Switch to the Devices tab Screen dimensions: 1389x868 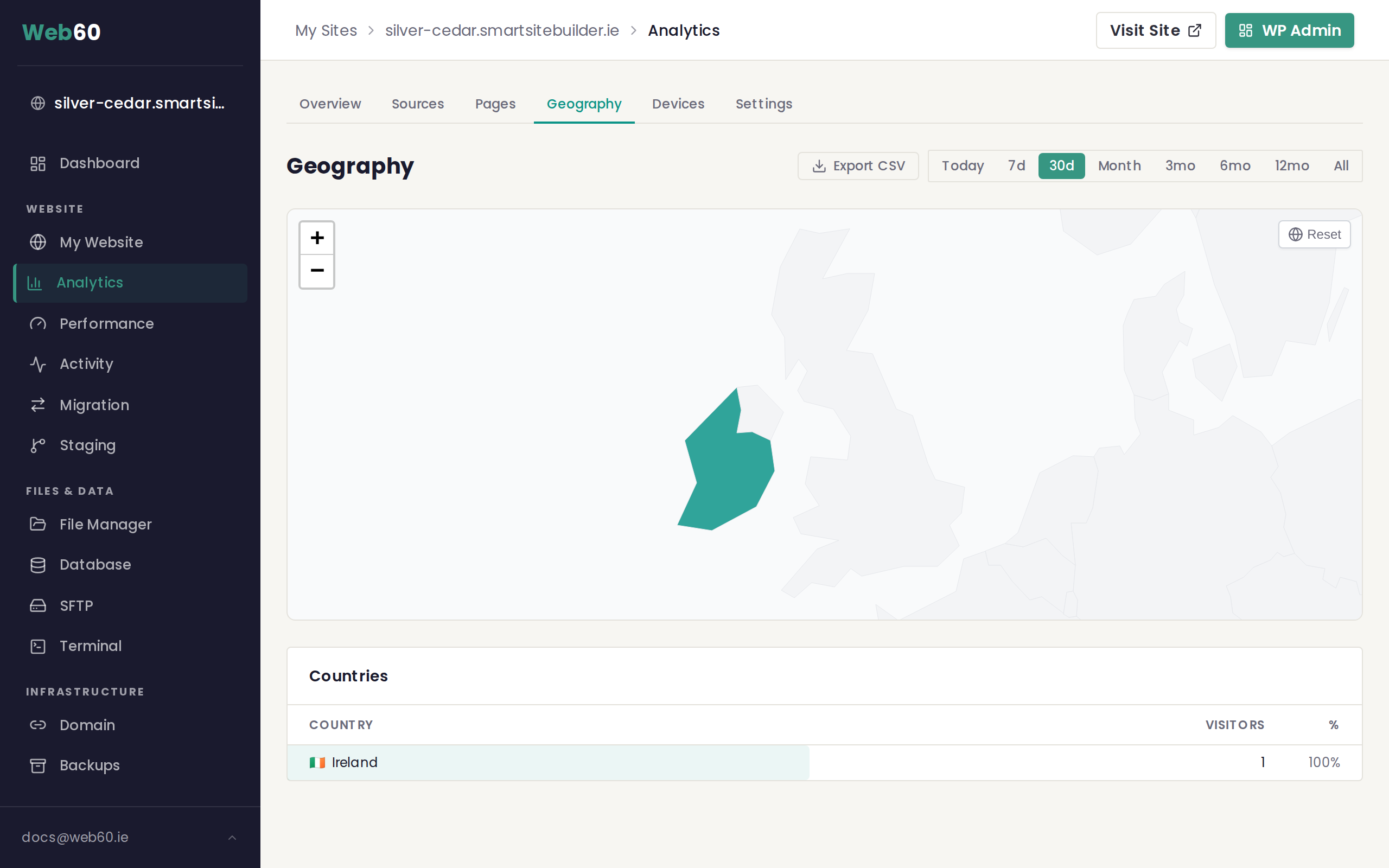(x=678, y=104)
